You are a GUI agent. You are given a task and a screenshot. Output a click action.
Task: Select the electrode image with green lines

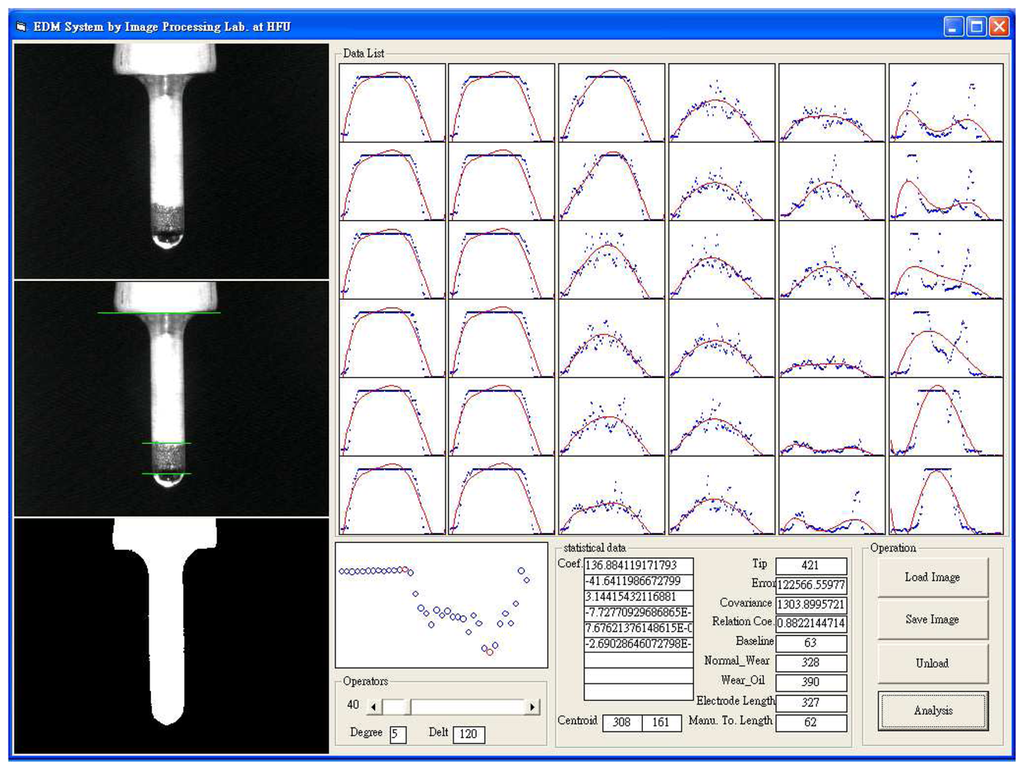(x=171, y=398)
